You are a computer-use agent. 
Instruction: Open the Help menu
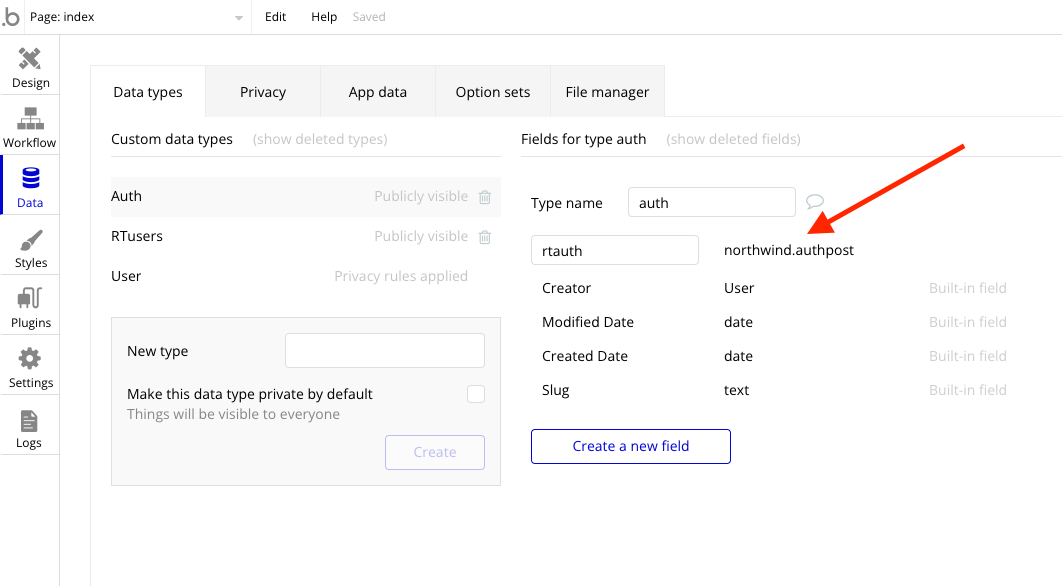pos(324,17)
